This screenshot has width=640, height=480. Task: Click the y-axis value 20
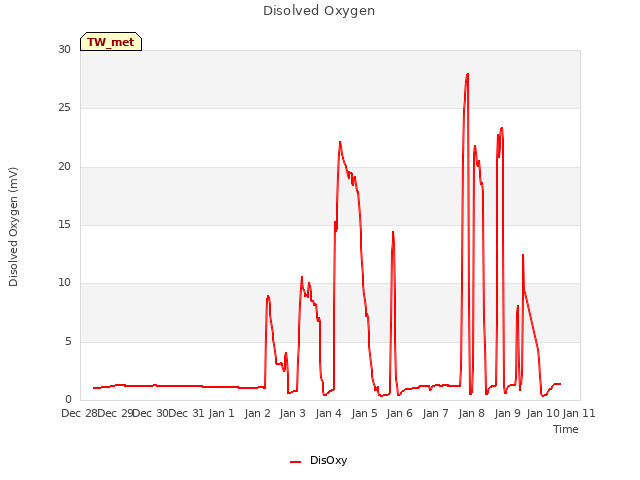point(64,167)
